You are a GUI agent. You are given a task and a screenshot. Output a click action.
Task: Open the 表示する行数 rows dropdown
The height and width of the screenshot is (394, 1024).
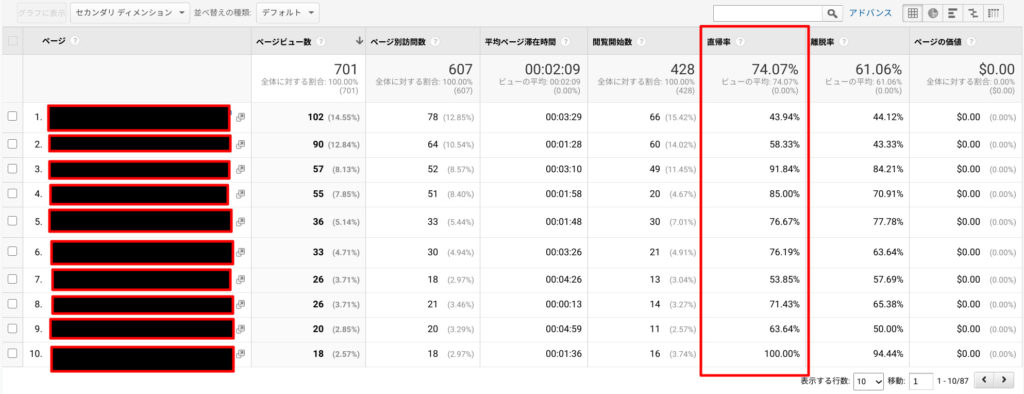869,381
